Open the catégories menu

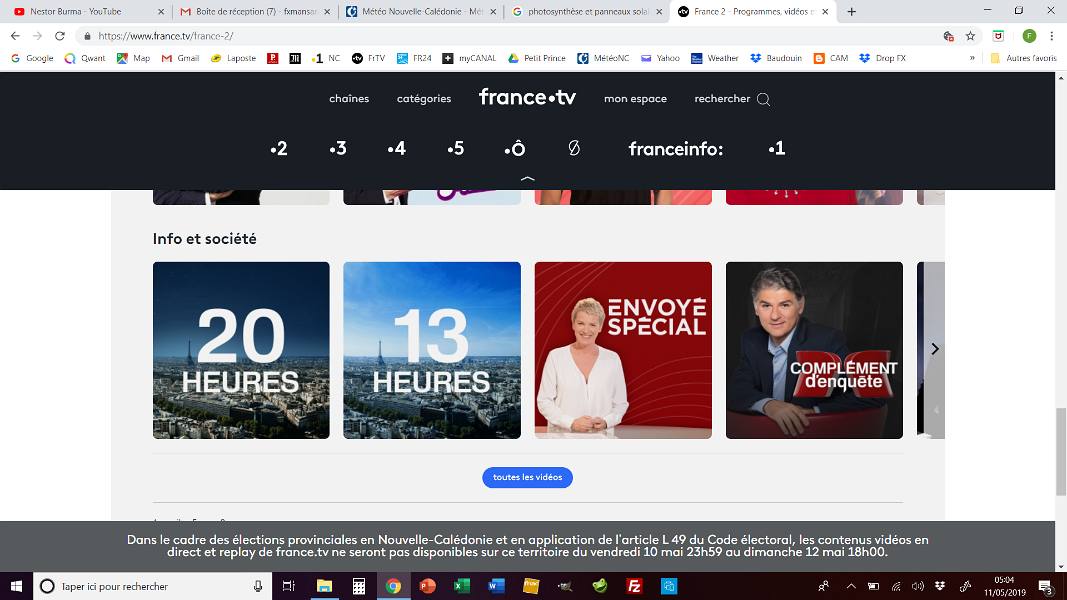pyautogui.click(x=424, y=99)
